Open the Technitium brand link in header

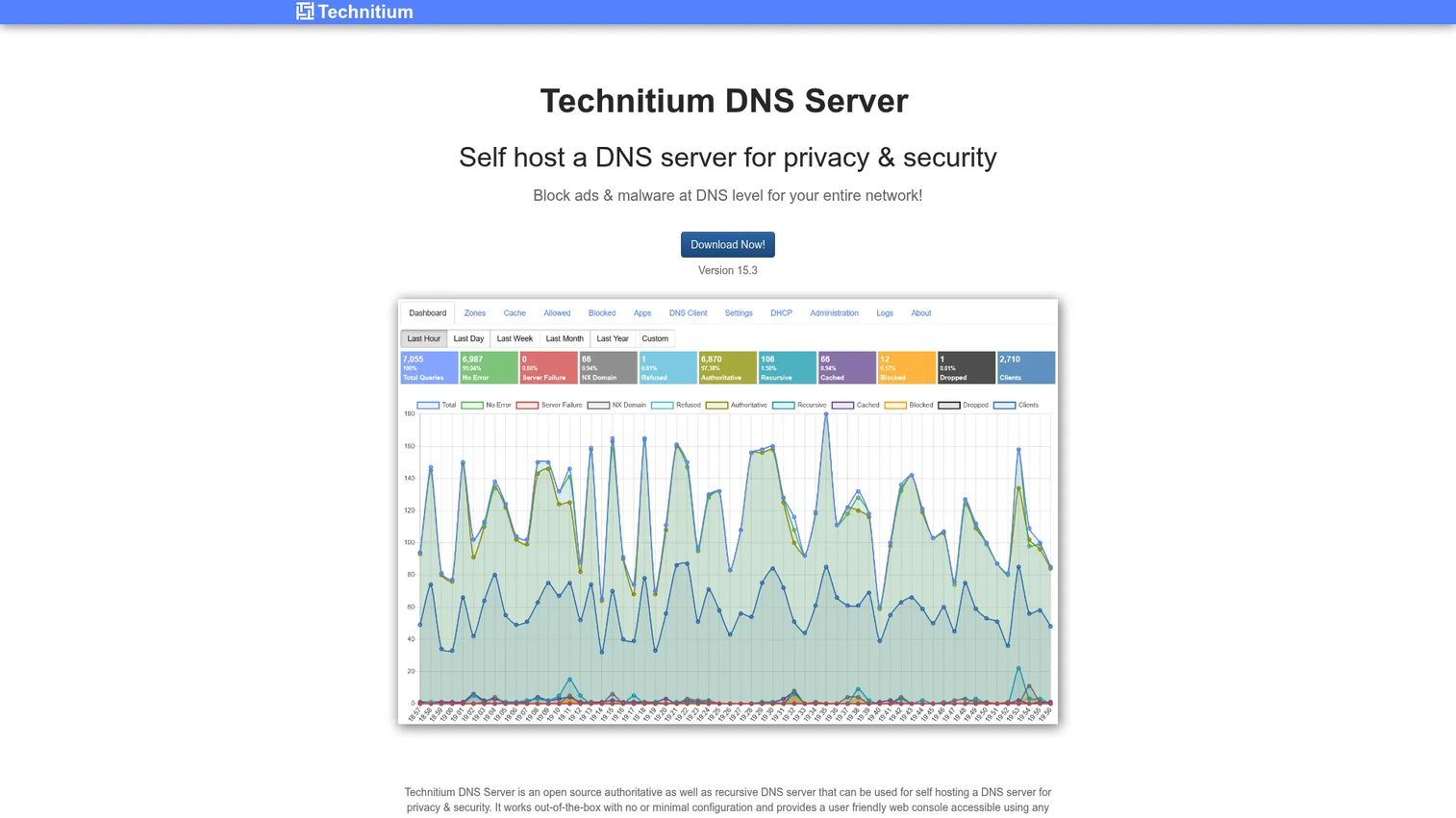[355, 12]
